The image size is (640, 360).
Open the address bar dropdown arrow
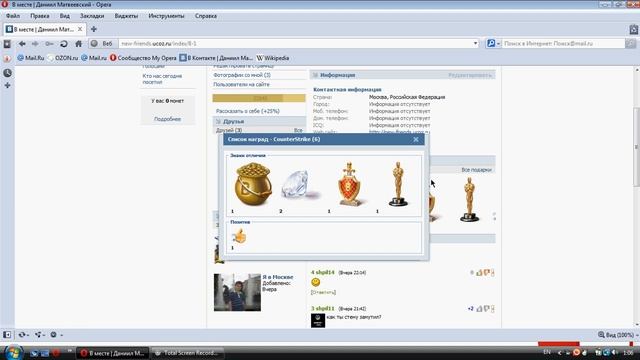(x=476, y=43)
